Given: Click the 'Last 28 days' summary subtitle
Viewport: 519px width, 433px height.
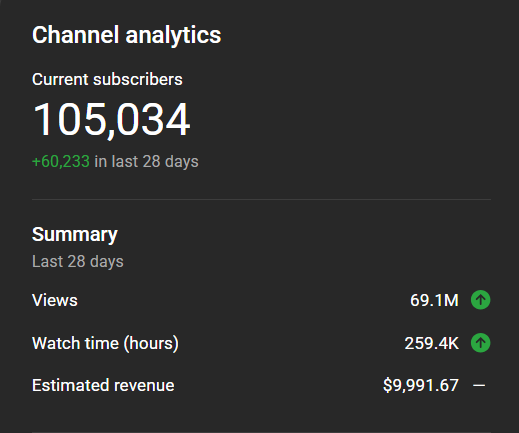Looking at the screenshot, I should pyautogui.click(x=78, y=261).
